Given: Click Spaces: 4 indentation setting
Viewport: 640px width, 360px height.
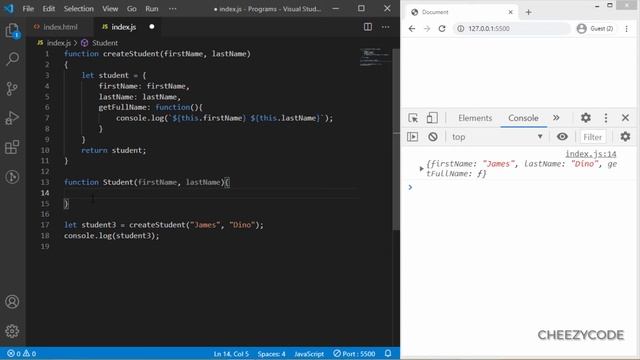Looking at the screenshot, I should pyautogui.click(x=271, y=353).
